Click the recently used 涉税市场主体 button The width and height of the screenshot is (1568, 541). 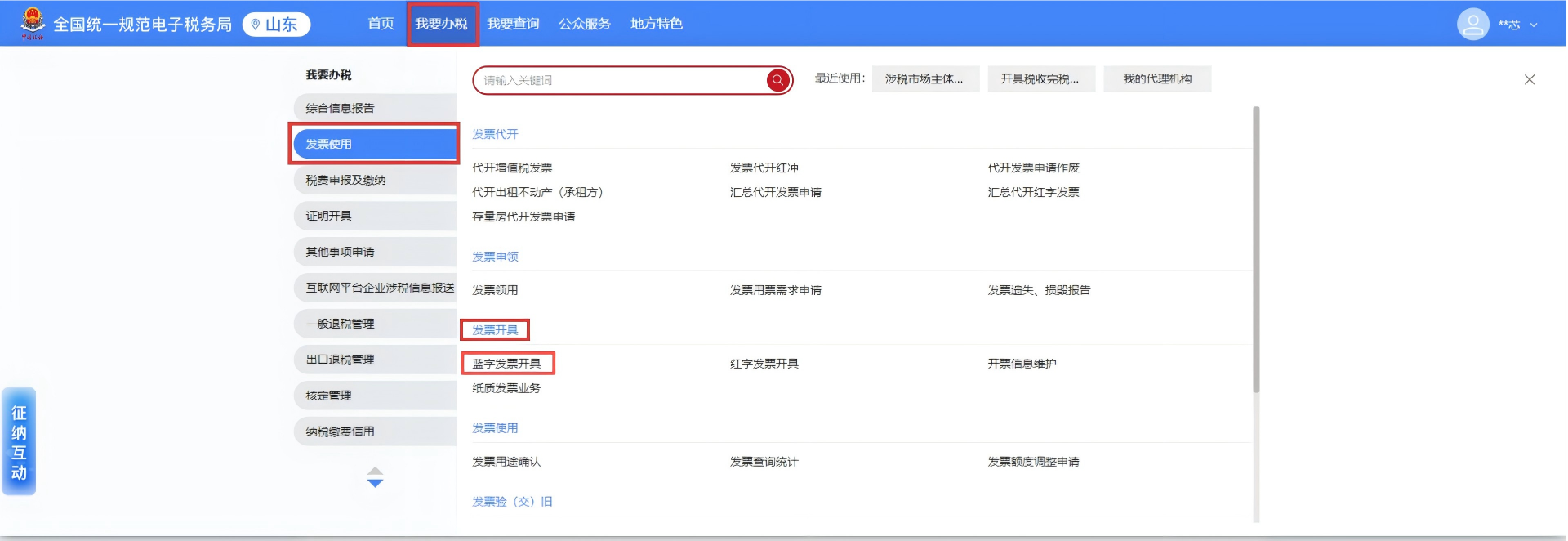coord(924,79)
